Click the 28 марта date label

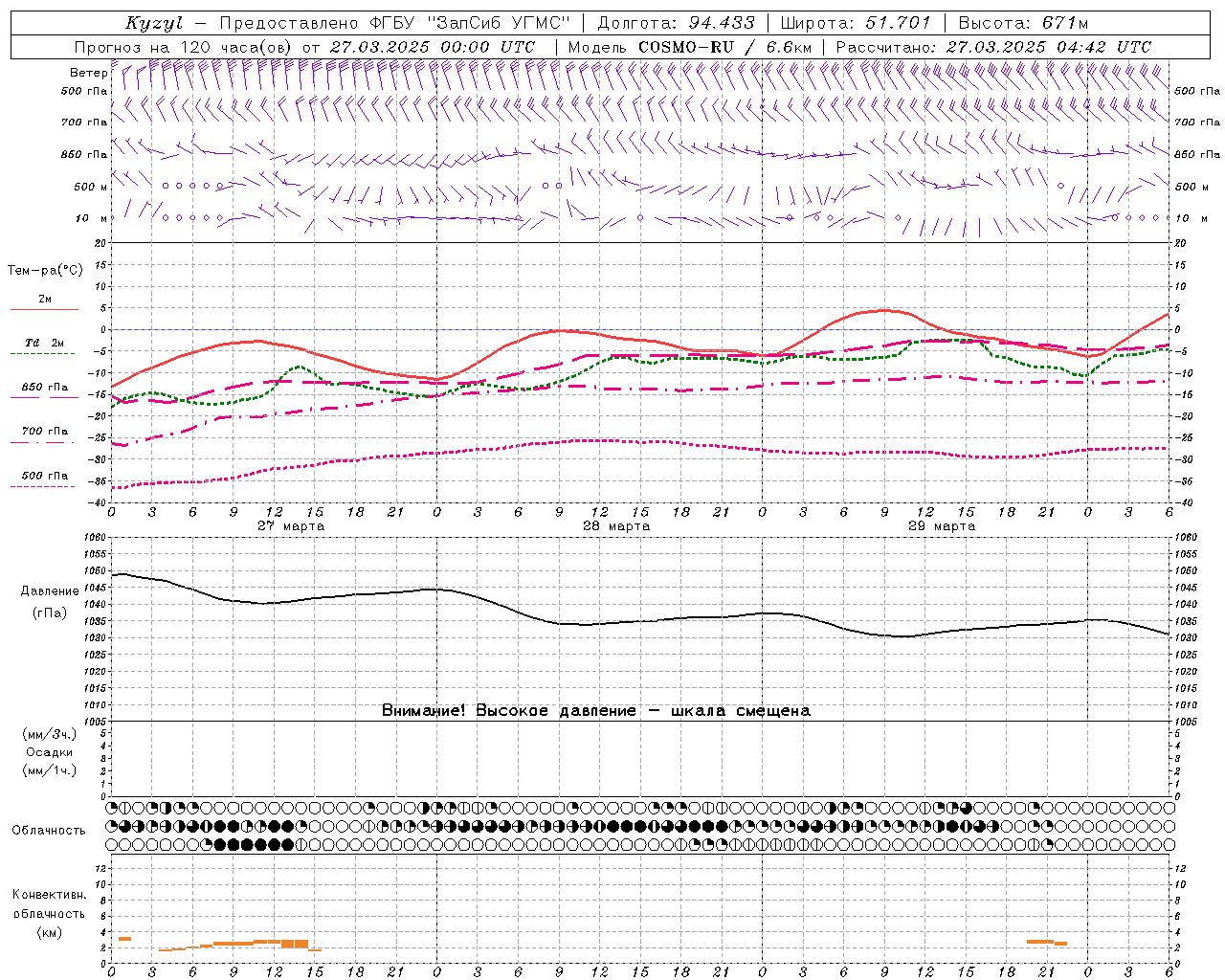616,526
